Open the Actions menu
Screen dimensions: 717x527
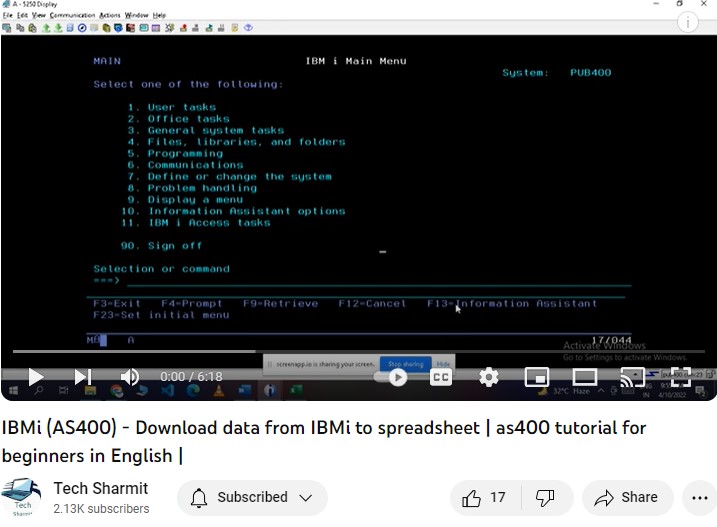point(110,15)
